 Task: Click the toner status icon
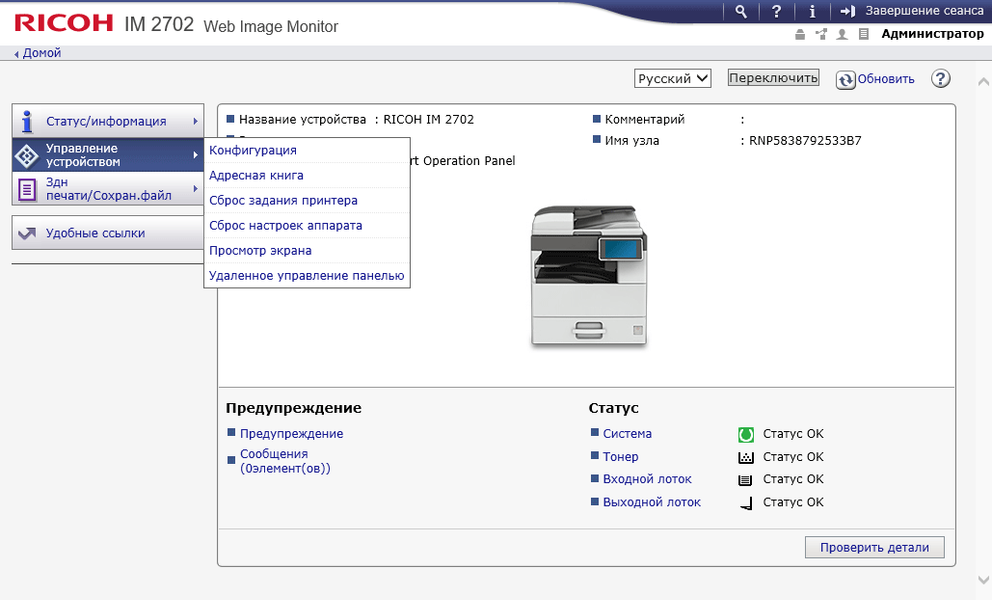pos(746,458)
